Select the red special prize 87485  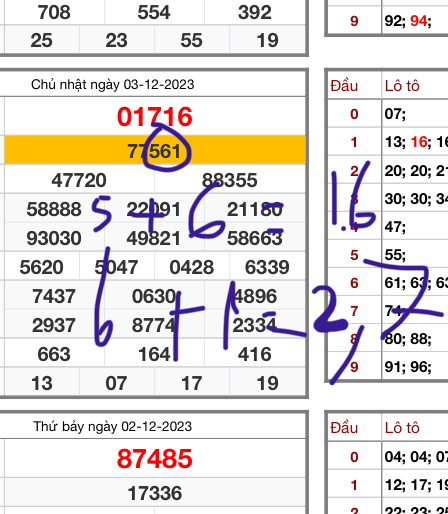click(x=155, y=459)
